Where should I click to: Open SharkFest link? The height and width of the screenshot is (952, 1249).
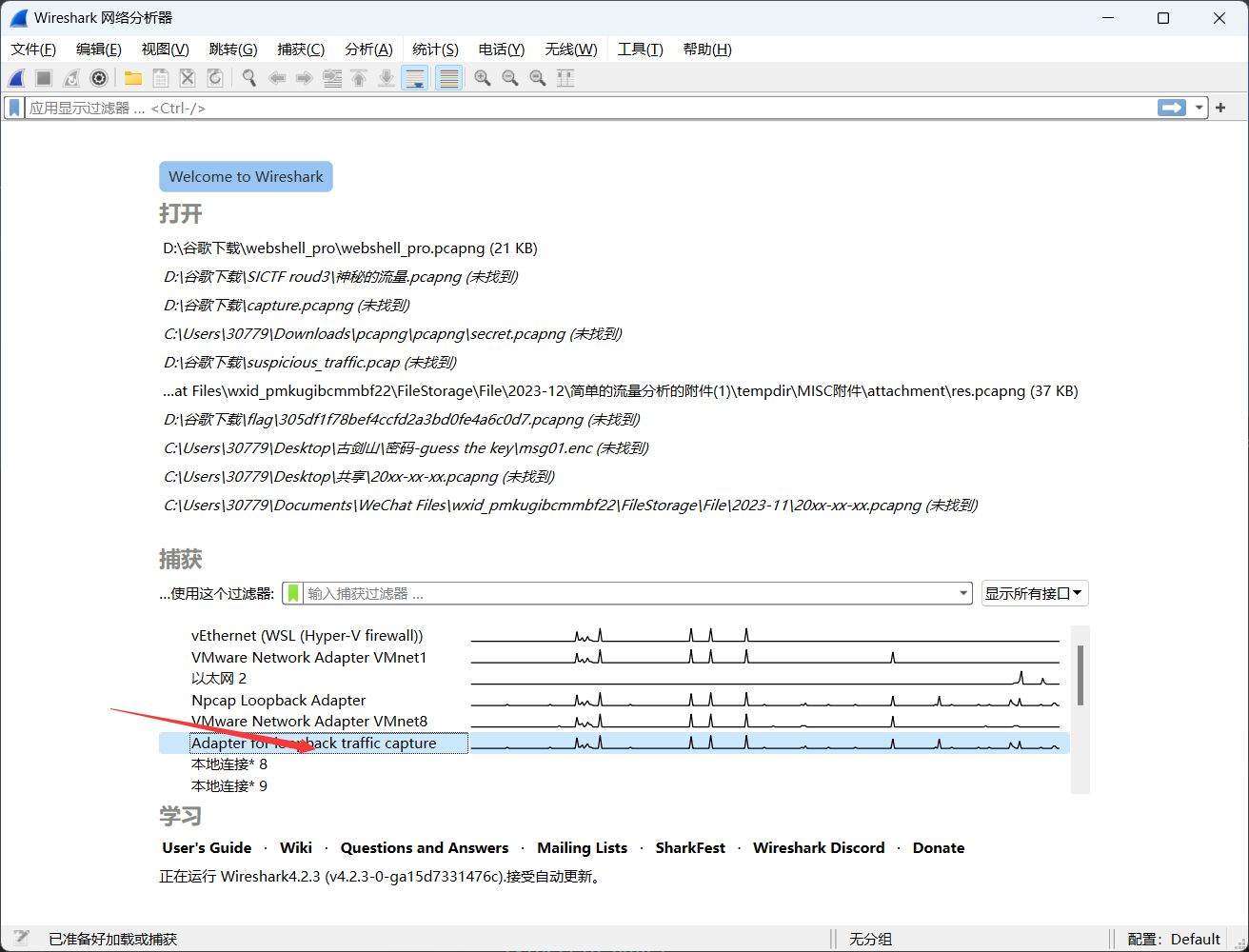coord(690,847)
